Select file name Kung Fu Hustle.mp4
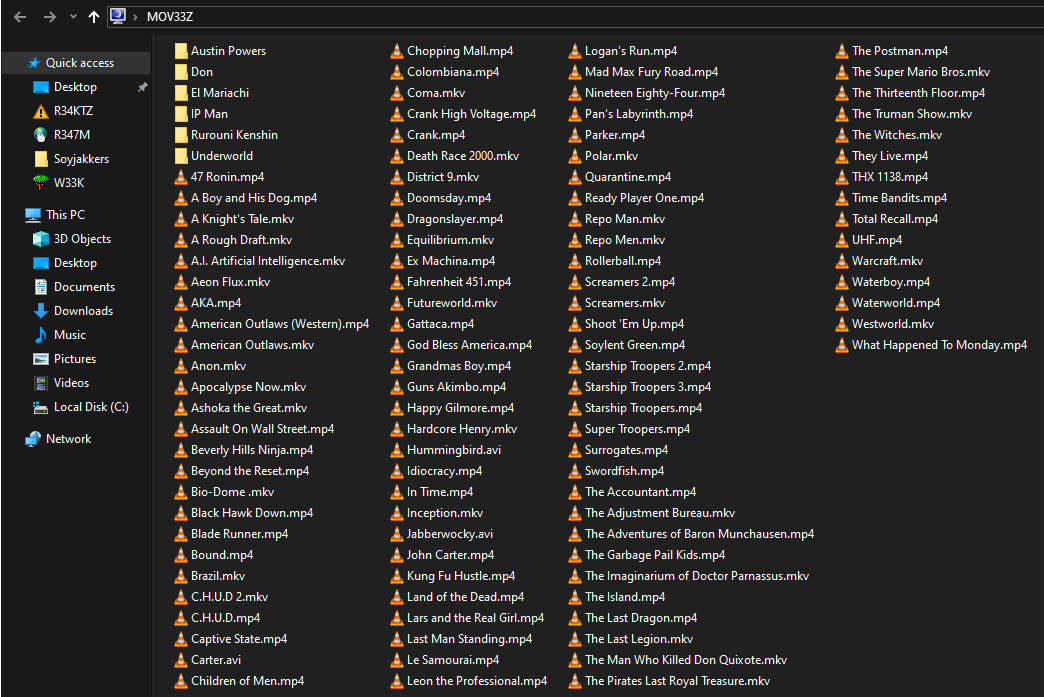 pos(461,576)
